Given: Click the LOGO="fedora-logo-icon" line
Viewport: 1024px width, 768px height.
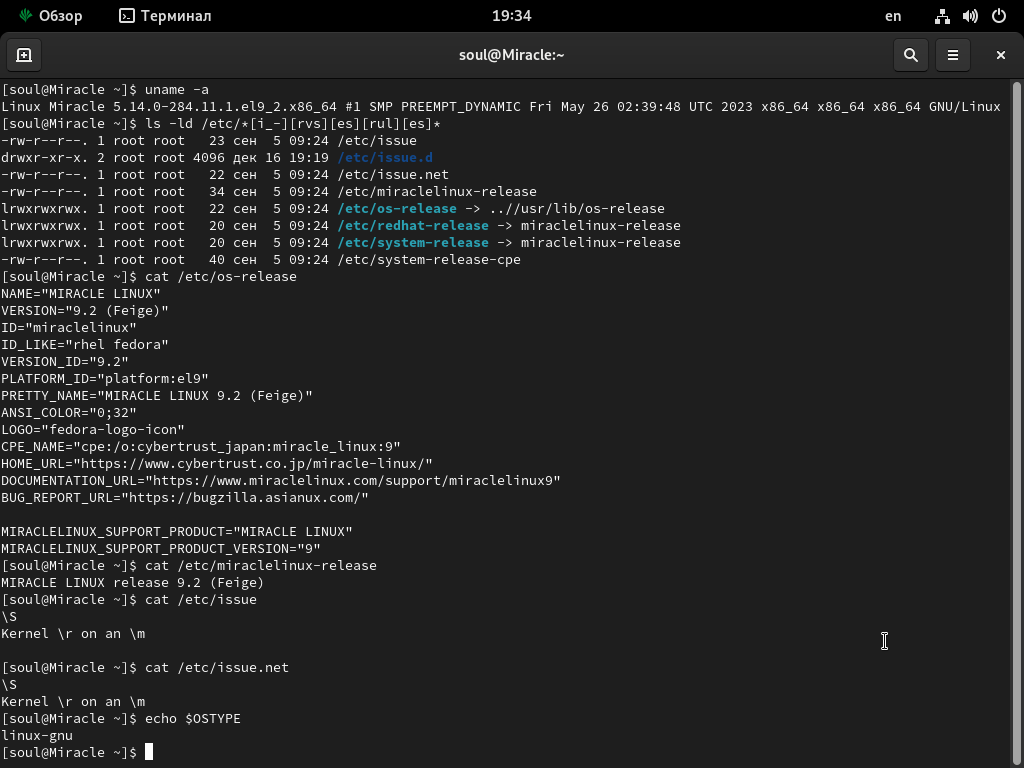Looking at the screenshot, I should click(93, 429).
